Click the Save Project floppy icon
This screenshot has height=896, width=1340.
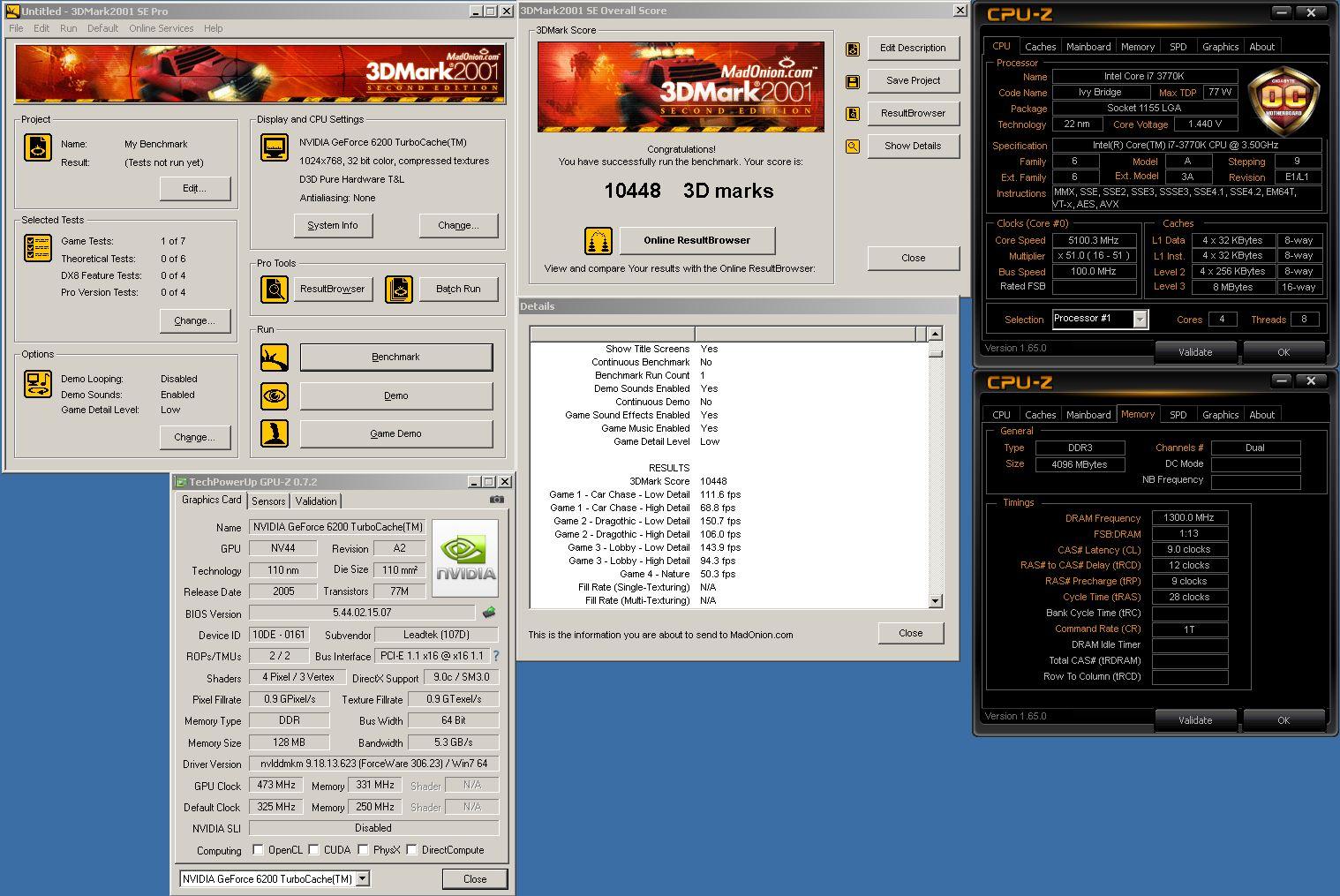coord(853,81)
